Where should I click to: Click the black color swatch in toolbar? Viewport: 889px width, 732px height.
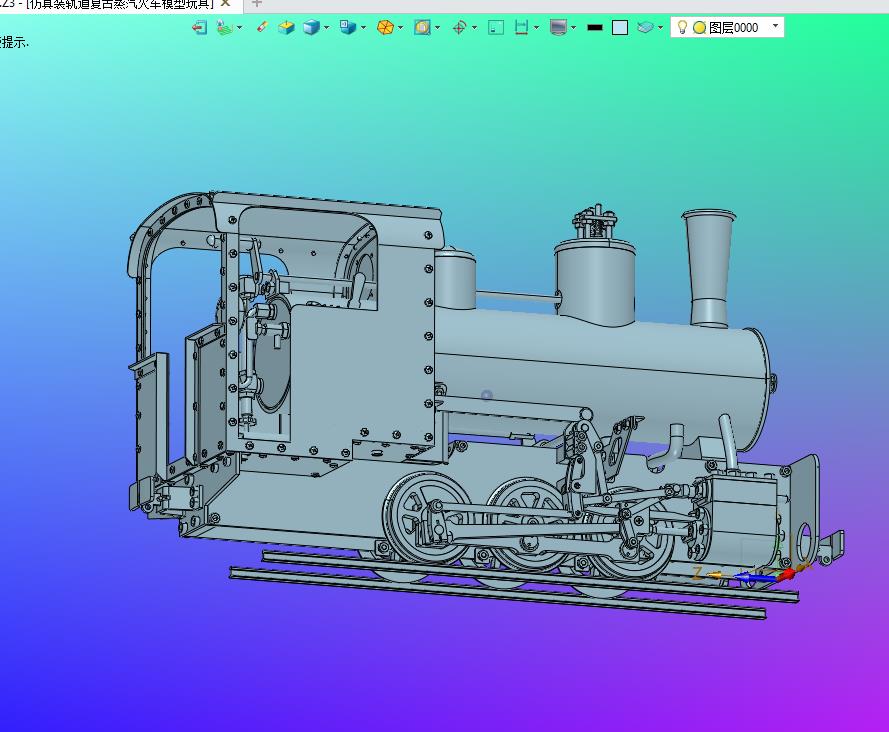[x=595, y=28]
